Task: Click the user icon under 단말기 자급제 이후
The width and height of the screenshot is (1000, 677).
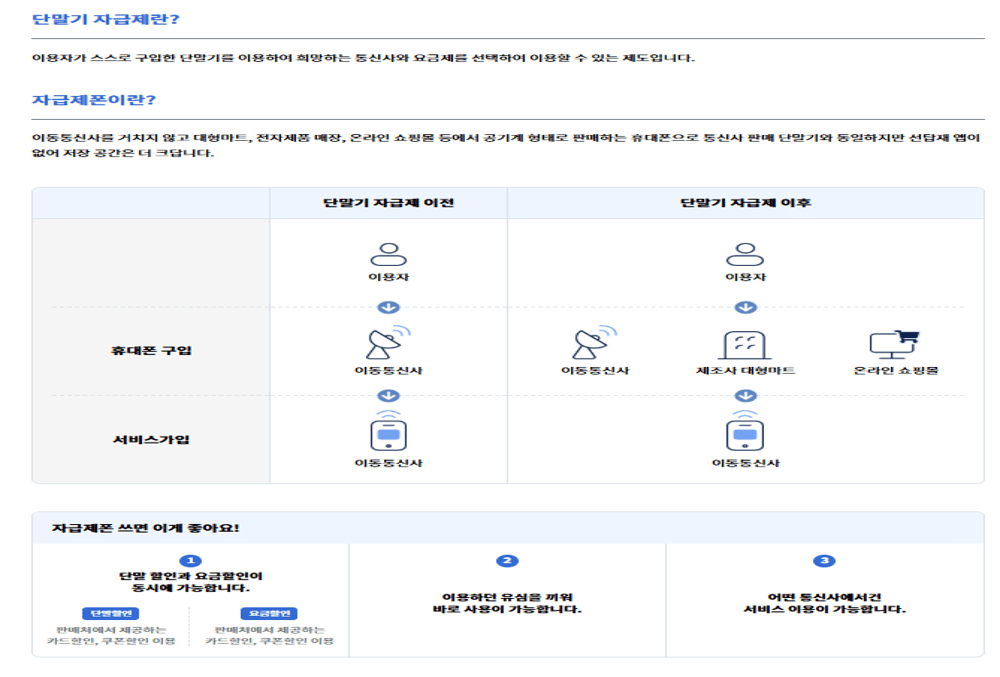Action: coord(745,254)
